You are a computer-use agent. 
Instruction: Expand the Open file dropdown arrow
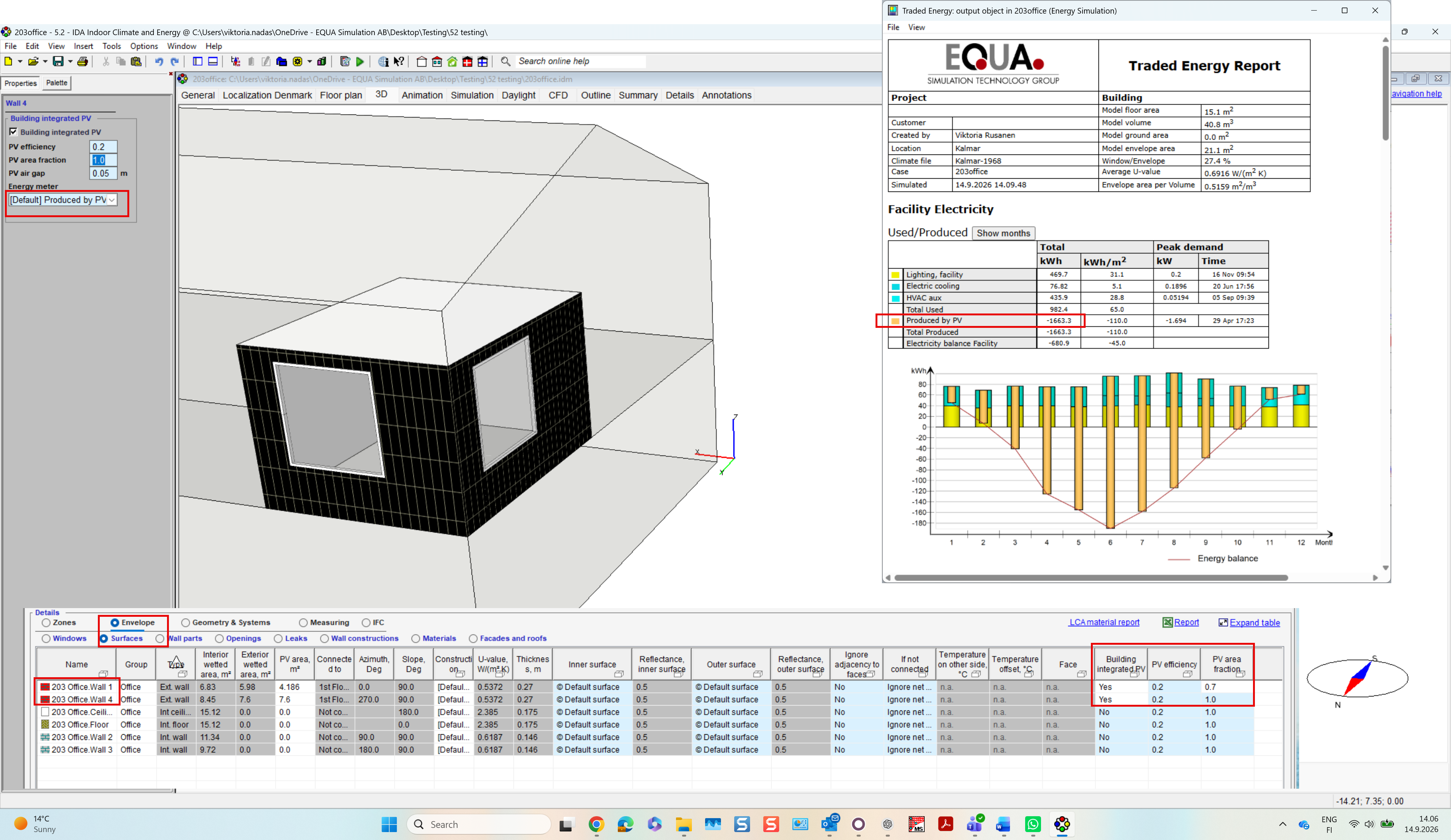pos(45,62)
